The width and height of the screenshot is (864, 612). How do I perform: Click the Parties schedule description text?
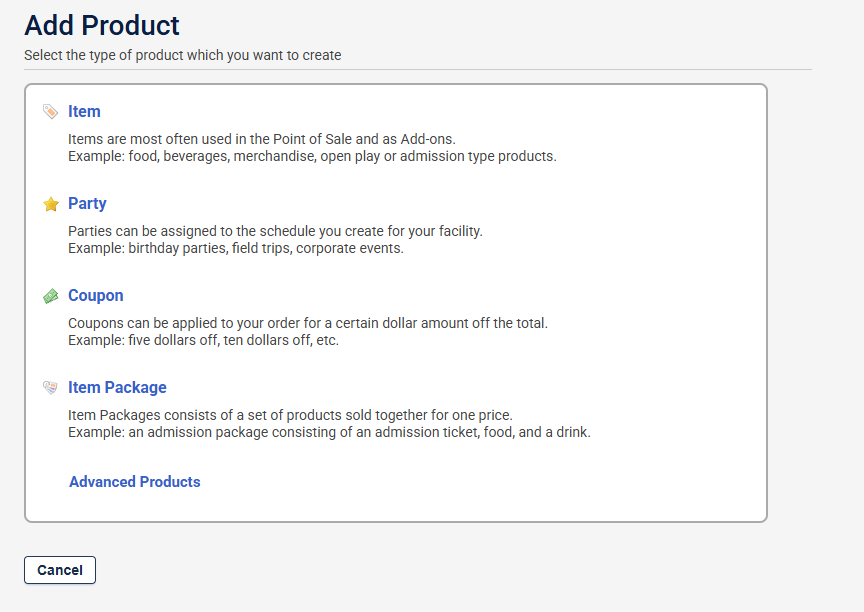pos(276,231)
